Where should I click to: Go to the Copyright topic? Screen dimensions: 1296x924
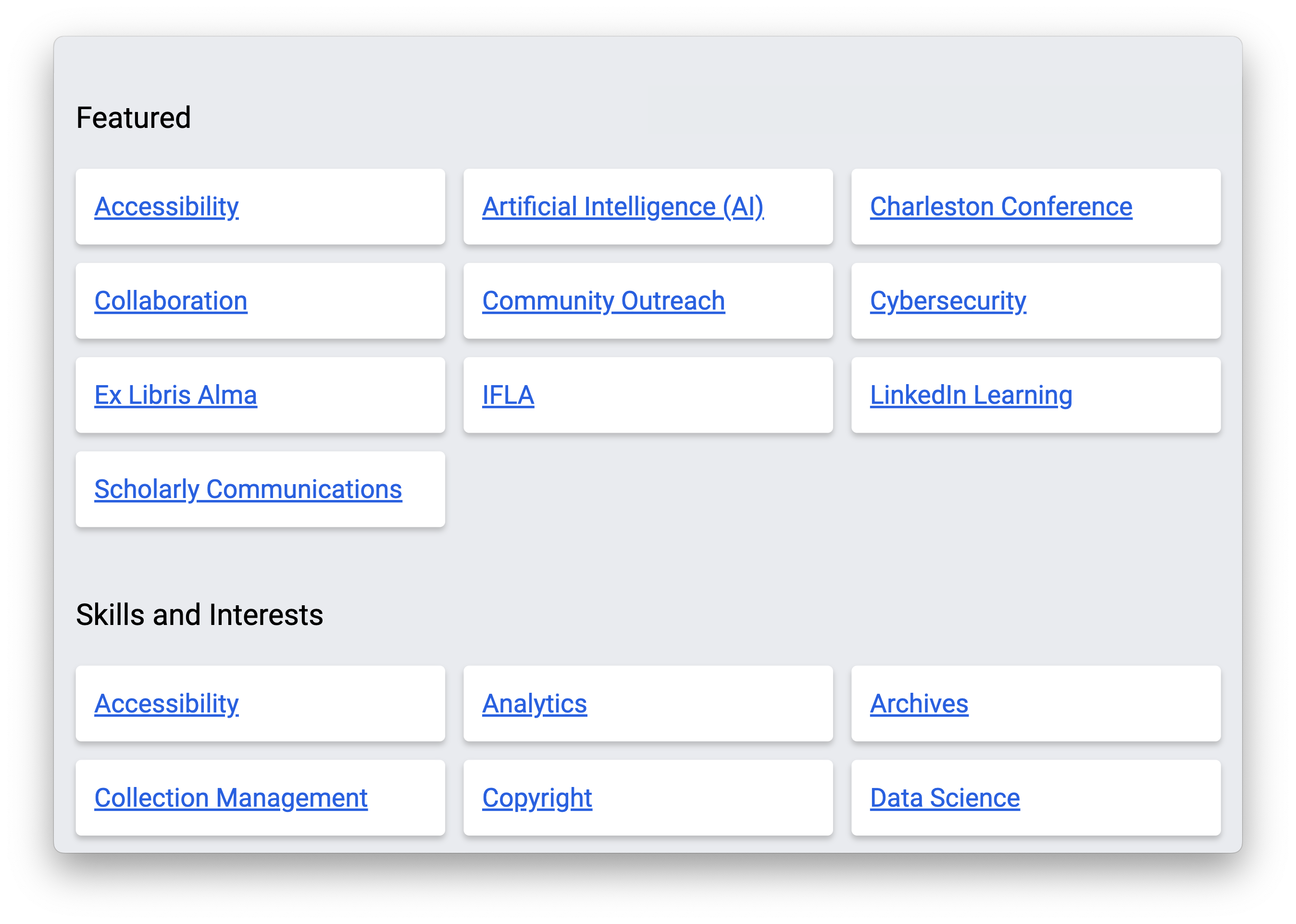pyautogui.click(x=536, y=798)
